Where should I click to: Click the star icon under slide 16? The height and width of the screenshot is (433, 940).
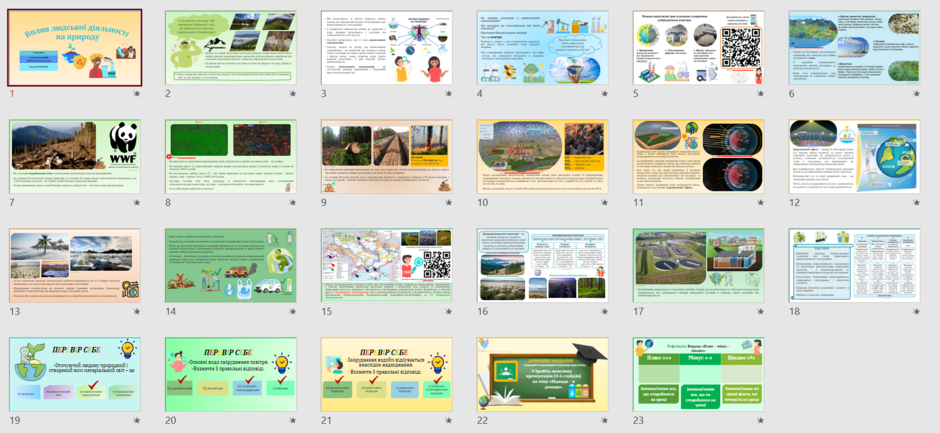click(x=604, y=311)
